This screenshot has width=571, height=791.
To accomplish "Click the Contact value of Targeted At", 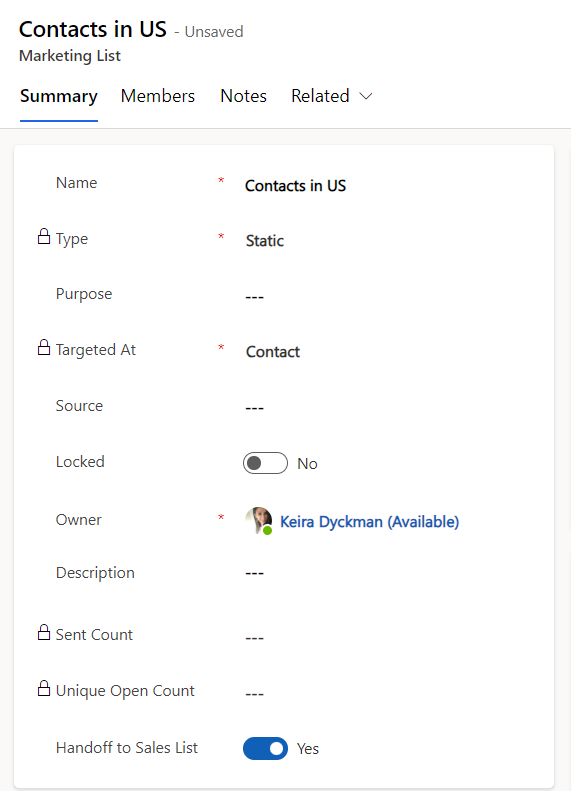I will [x=273, y=352].
